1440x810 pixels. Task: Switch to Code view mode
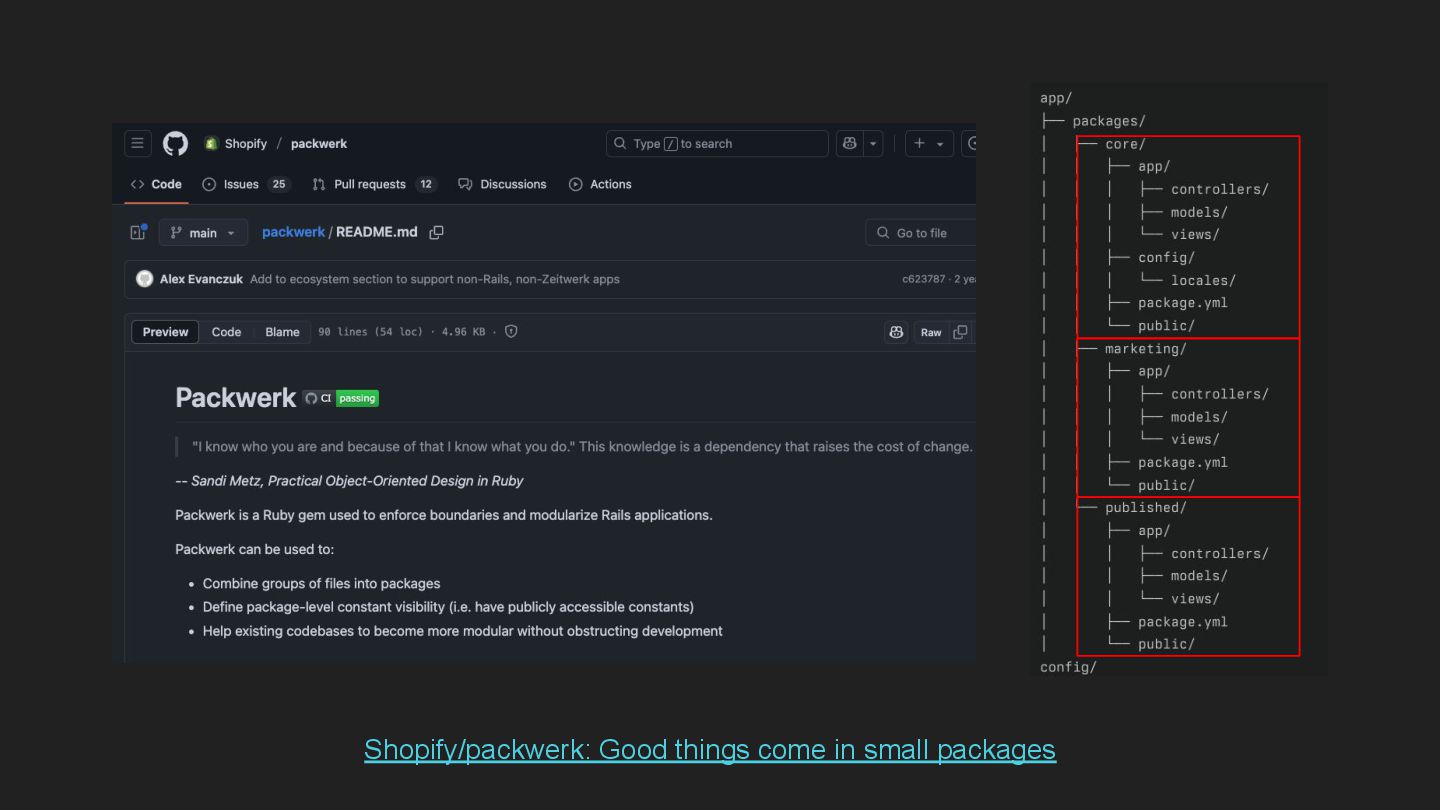click(226, 332)
